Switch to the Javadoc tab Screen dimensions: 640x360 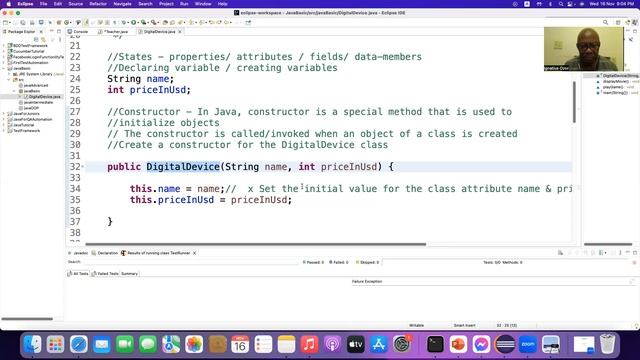(78, 253)
